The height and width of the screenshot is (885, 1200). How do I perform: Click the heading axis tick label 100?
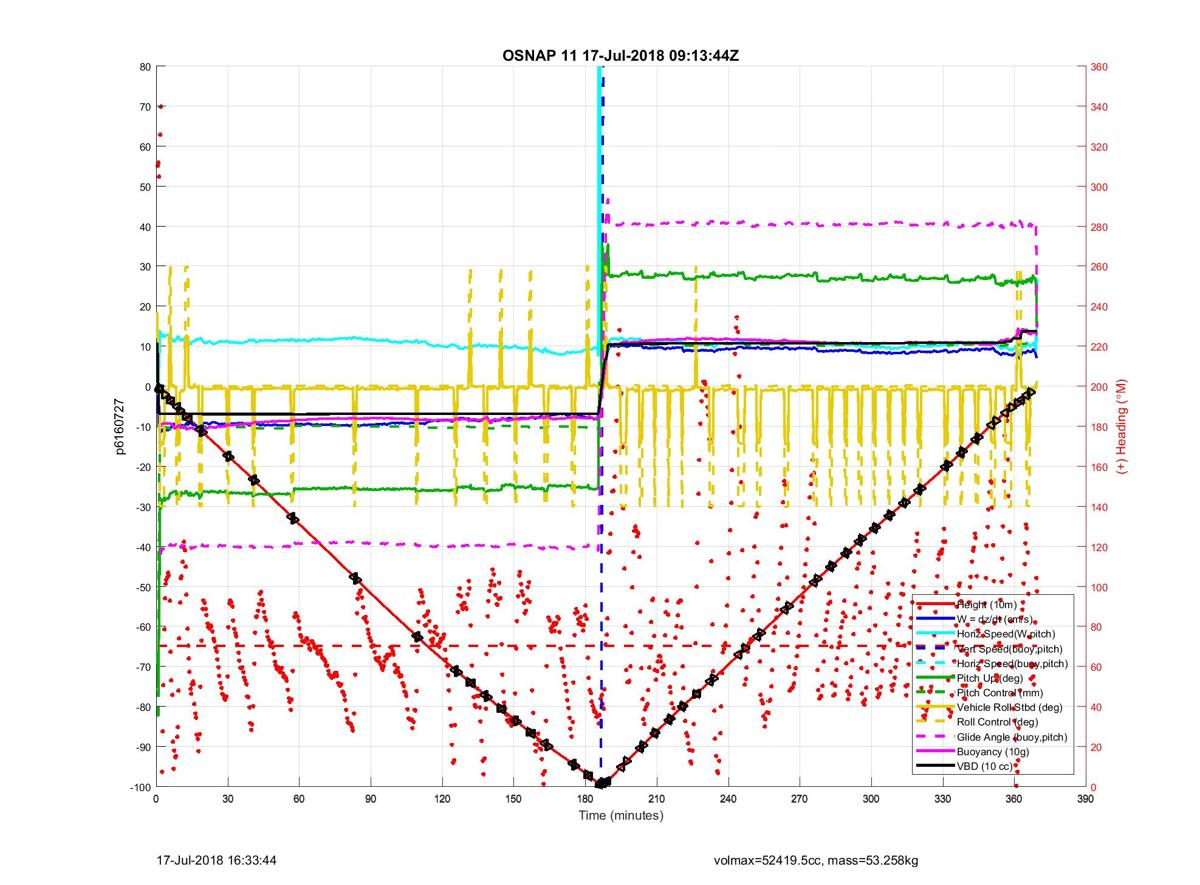1100,587
